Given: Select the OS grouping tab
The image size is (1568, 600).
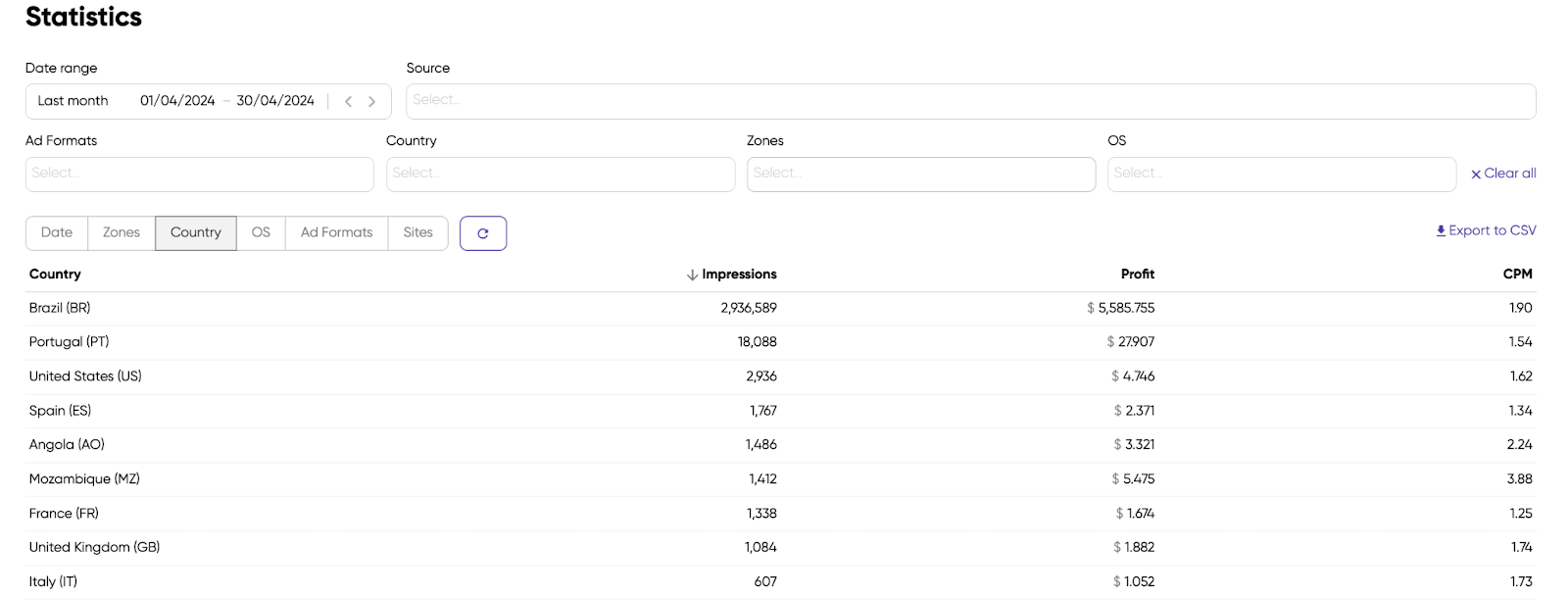Looking at the screenshot, I should pyautogui.click(x=261, y=233).
